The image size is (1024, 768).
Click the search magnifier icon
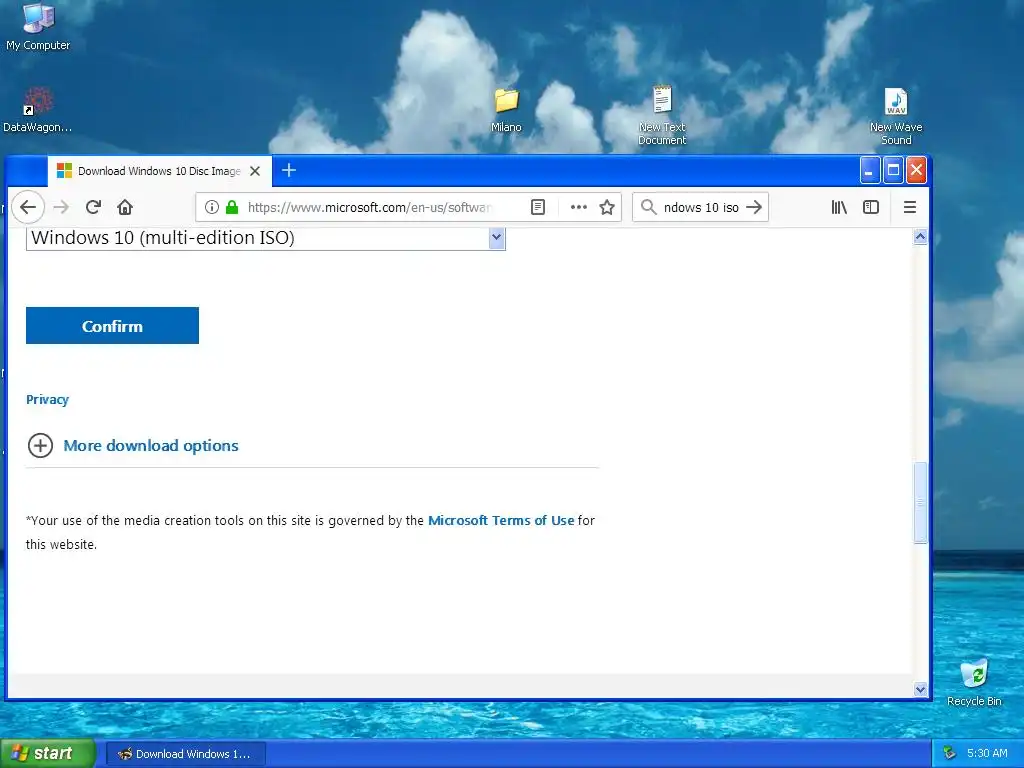pyautogui.click(x=648, y=207)
